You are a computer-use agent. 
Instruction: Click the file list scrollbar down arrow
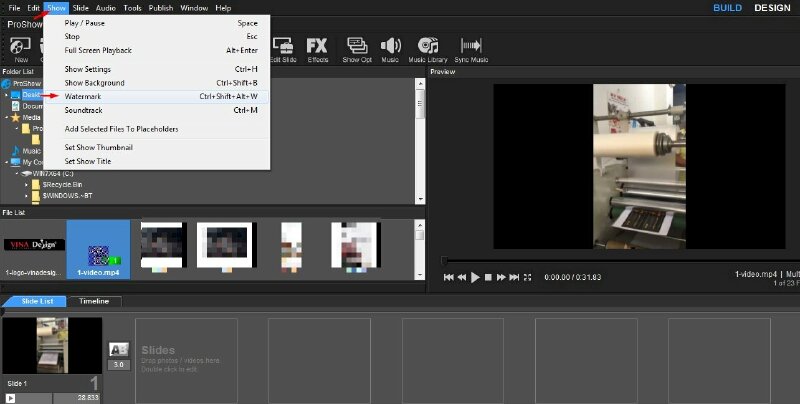[420, 275]
